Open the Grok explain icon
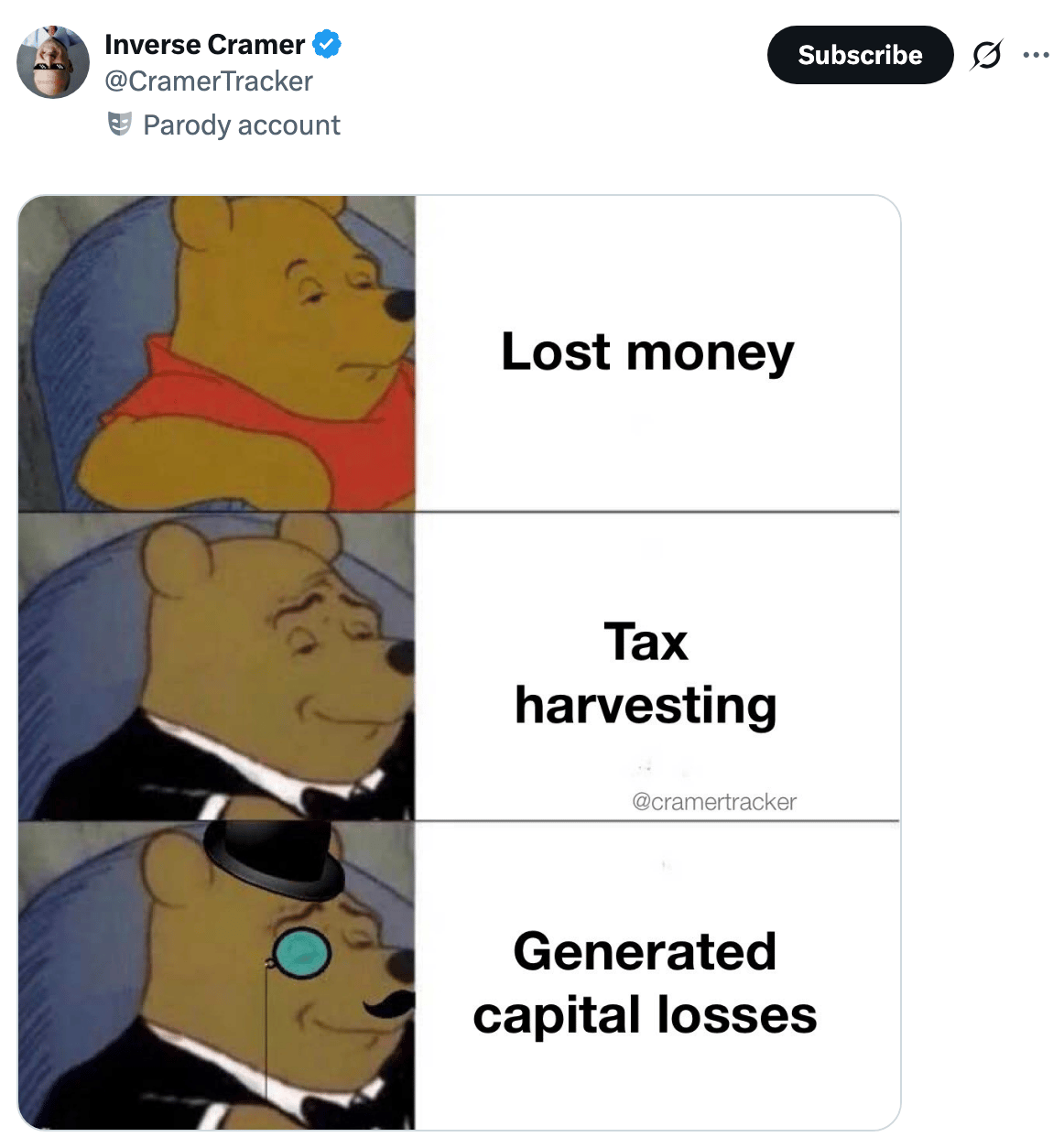This screenshot has width=1064, height=1137. coord(986,55)
